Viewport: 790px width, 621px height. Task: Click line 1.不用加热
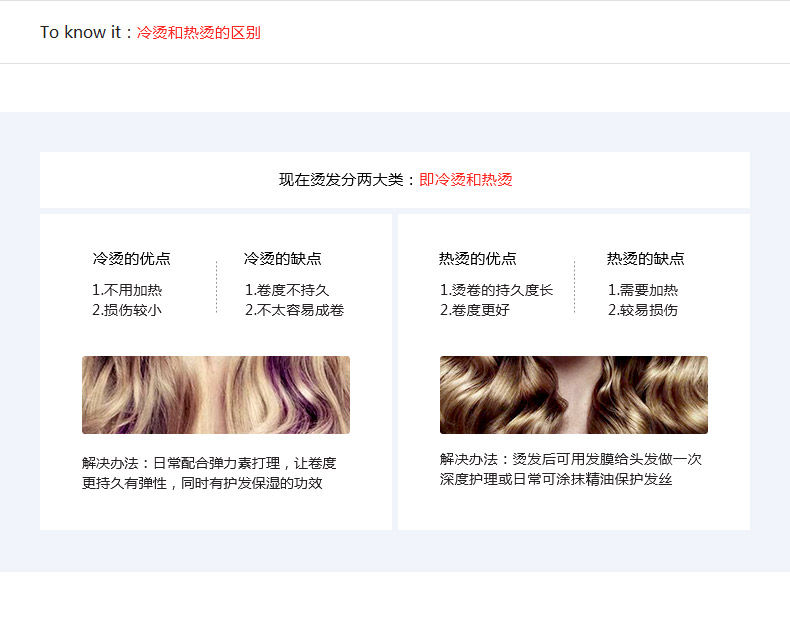(x=127, y=290)
